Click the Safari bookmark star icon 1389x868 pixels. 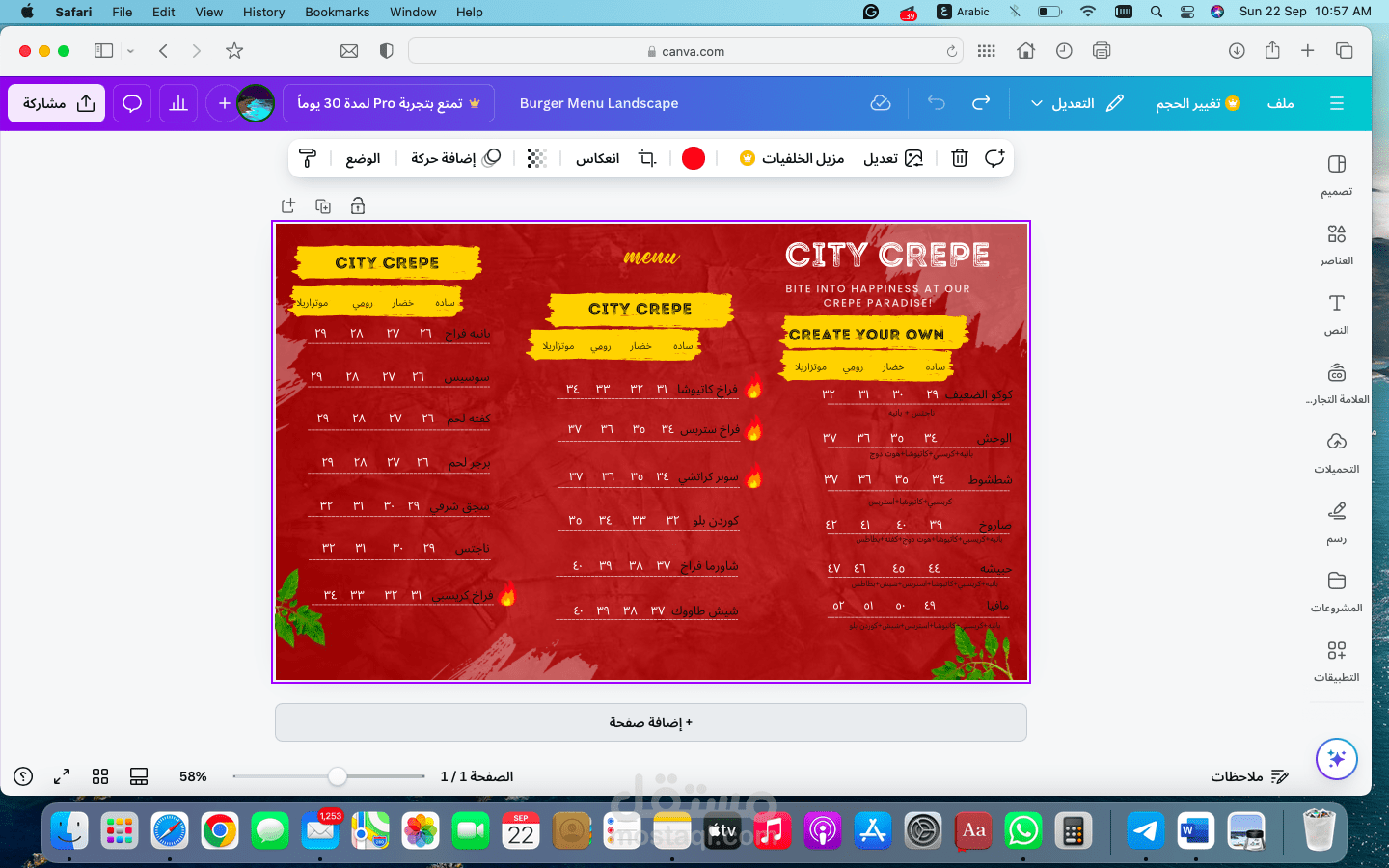pyautogui.click(x=234, y=51)
